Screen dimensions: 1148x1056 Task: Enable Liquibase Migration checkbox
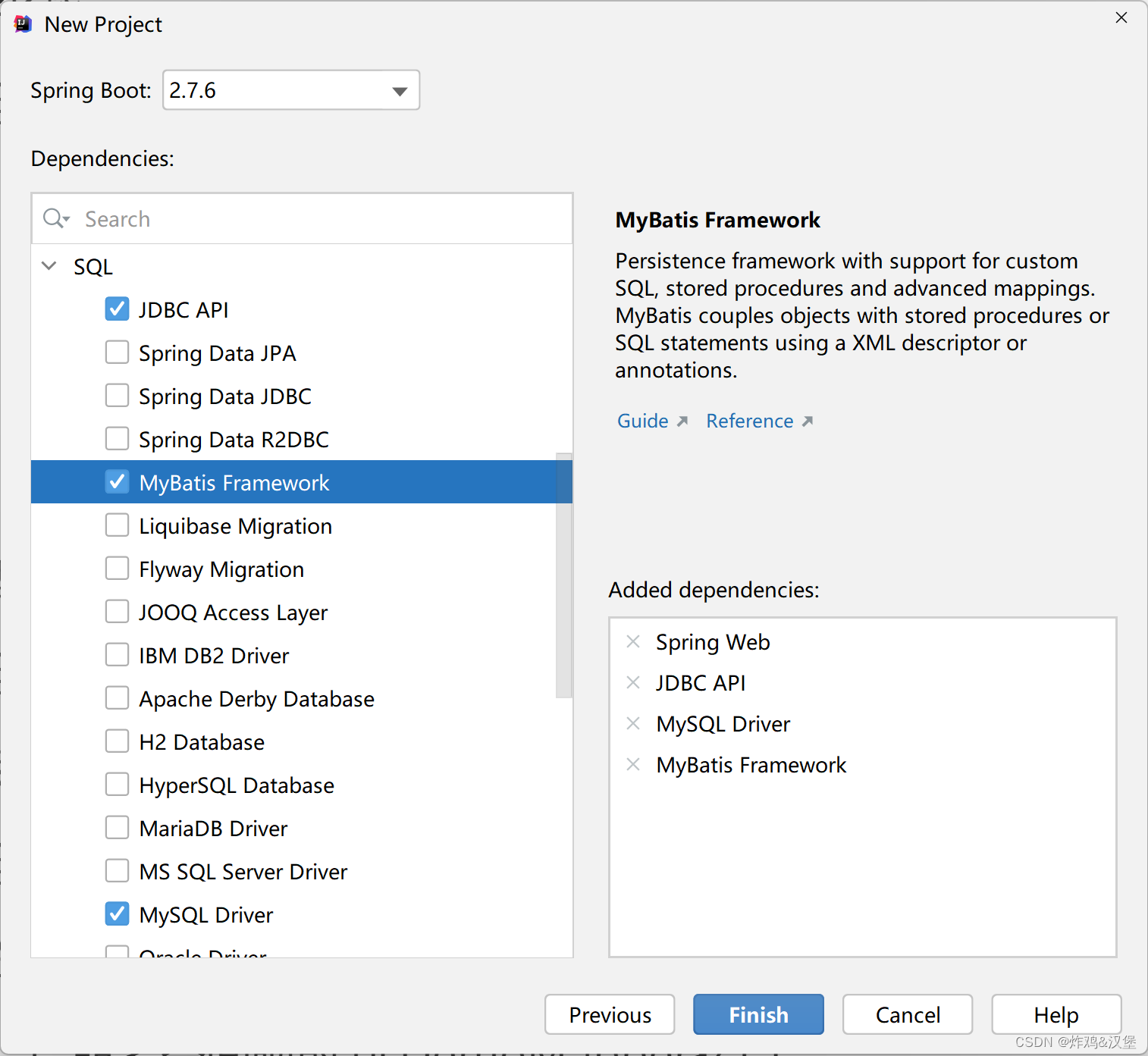click(x=117, y=525)
